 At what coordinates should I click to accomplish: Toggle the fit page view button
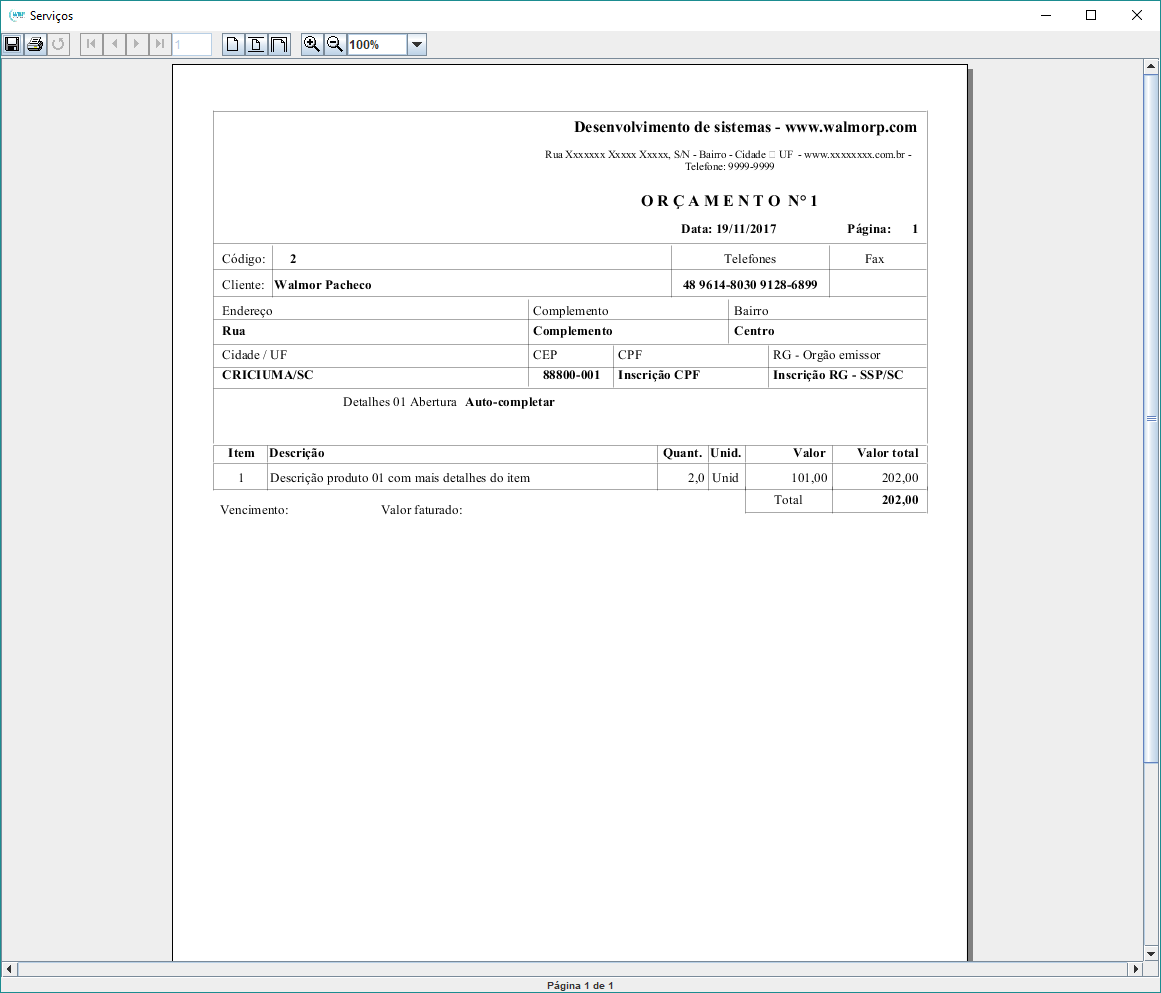click(256, 44)
